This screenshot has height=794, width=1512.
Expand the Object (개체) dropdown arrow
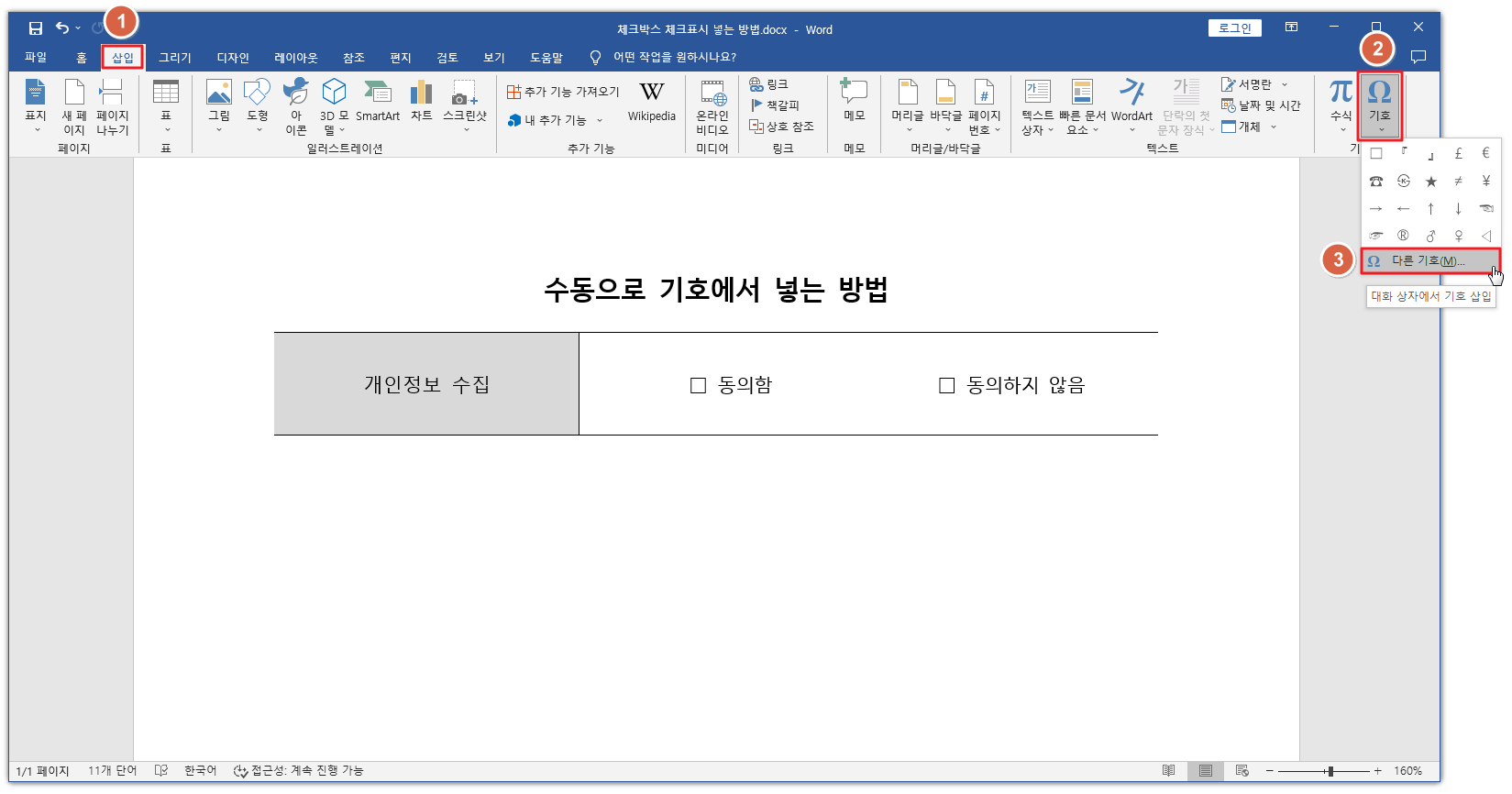1273,127
